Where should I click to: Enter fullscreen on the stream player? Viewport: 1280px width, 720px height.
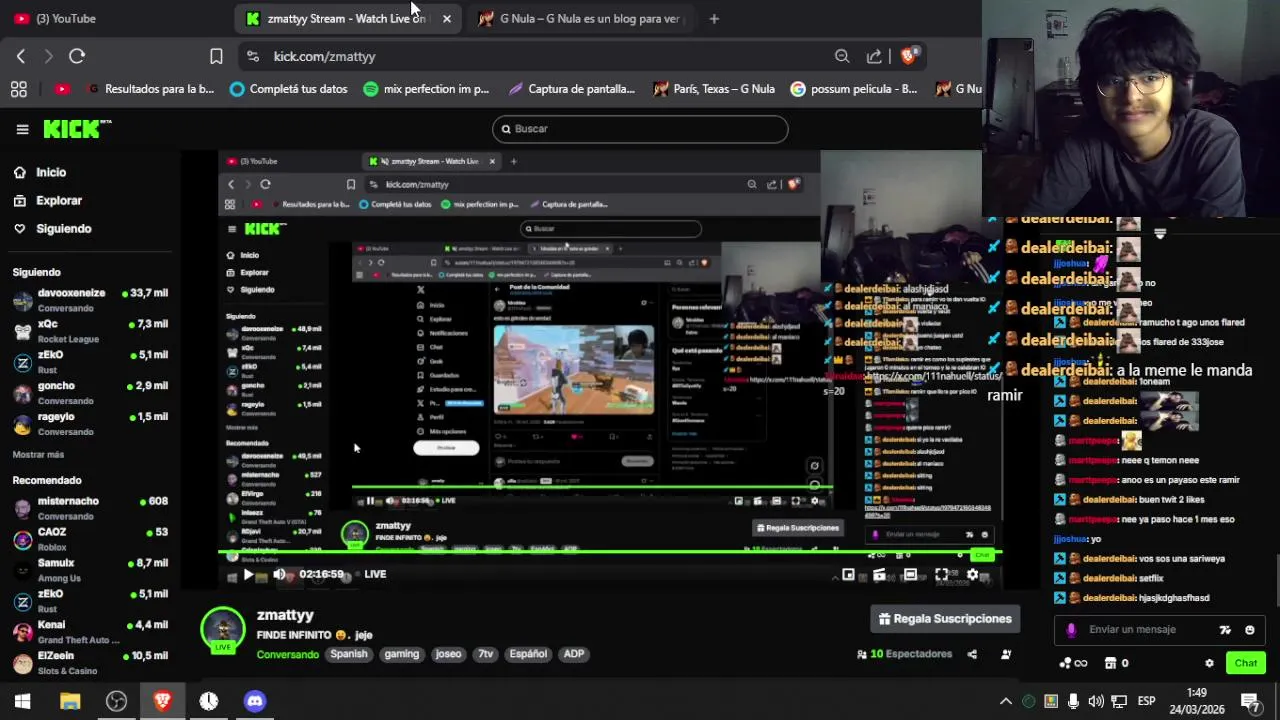[941, 574]
